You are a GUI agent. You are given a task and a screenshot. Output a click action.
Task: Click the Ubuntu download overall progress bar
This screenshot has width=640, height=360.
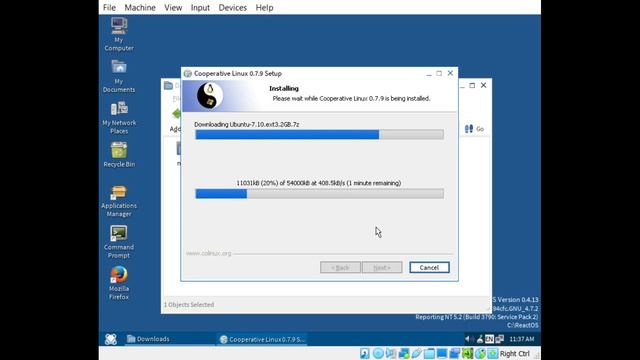tap(319, 134)
